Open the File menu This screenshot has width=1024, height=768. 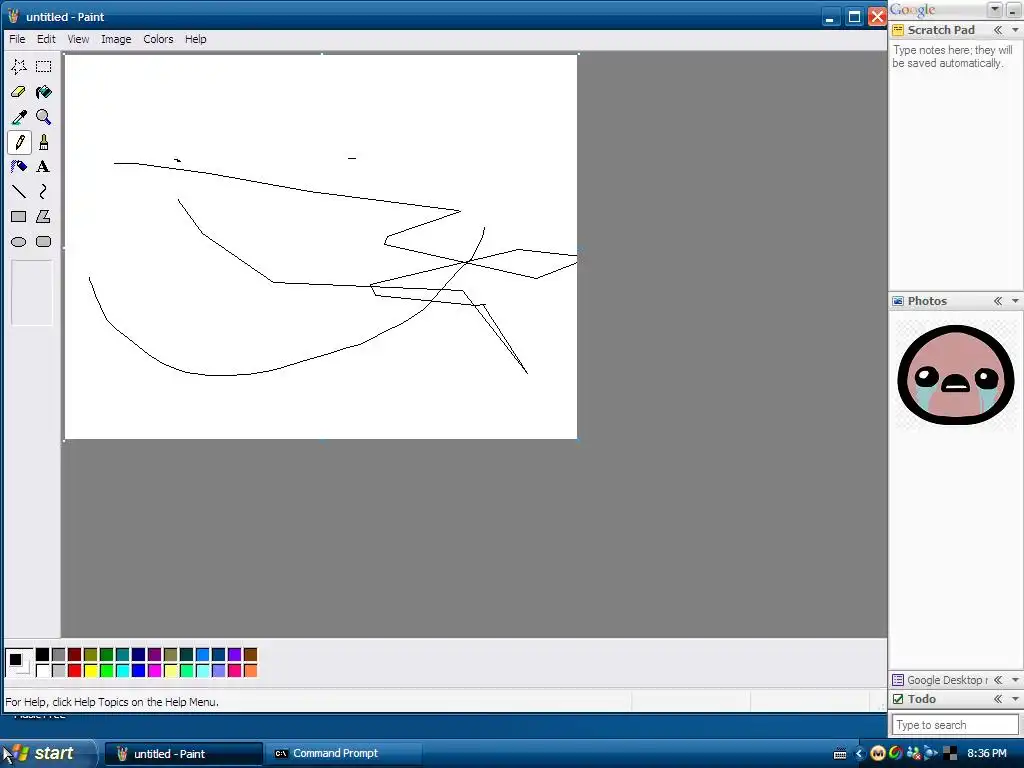pyautogui.click(x=17, y=39)
